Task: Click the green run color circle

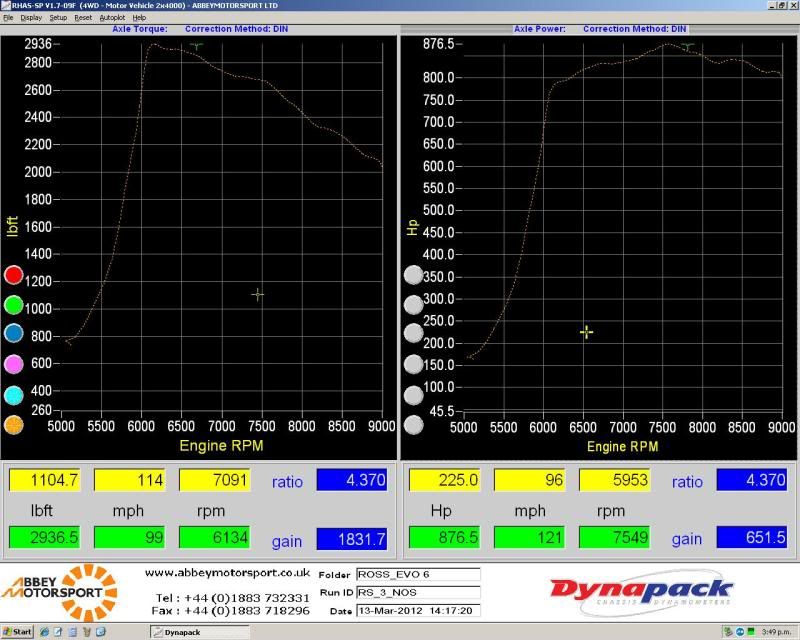Action: pos(14,305)
